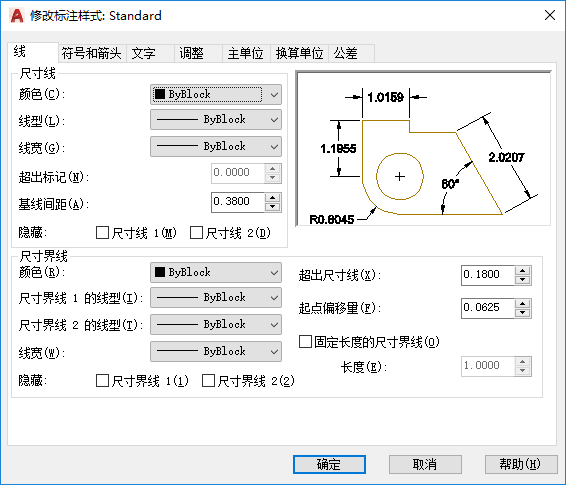Open the 换算单位 tab
The width and height of the screenshot is (566, 485).
point(299,53)
